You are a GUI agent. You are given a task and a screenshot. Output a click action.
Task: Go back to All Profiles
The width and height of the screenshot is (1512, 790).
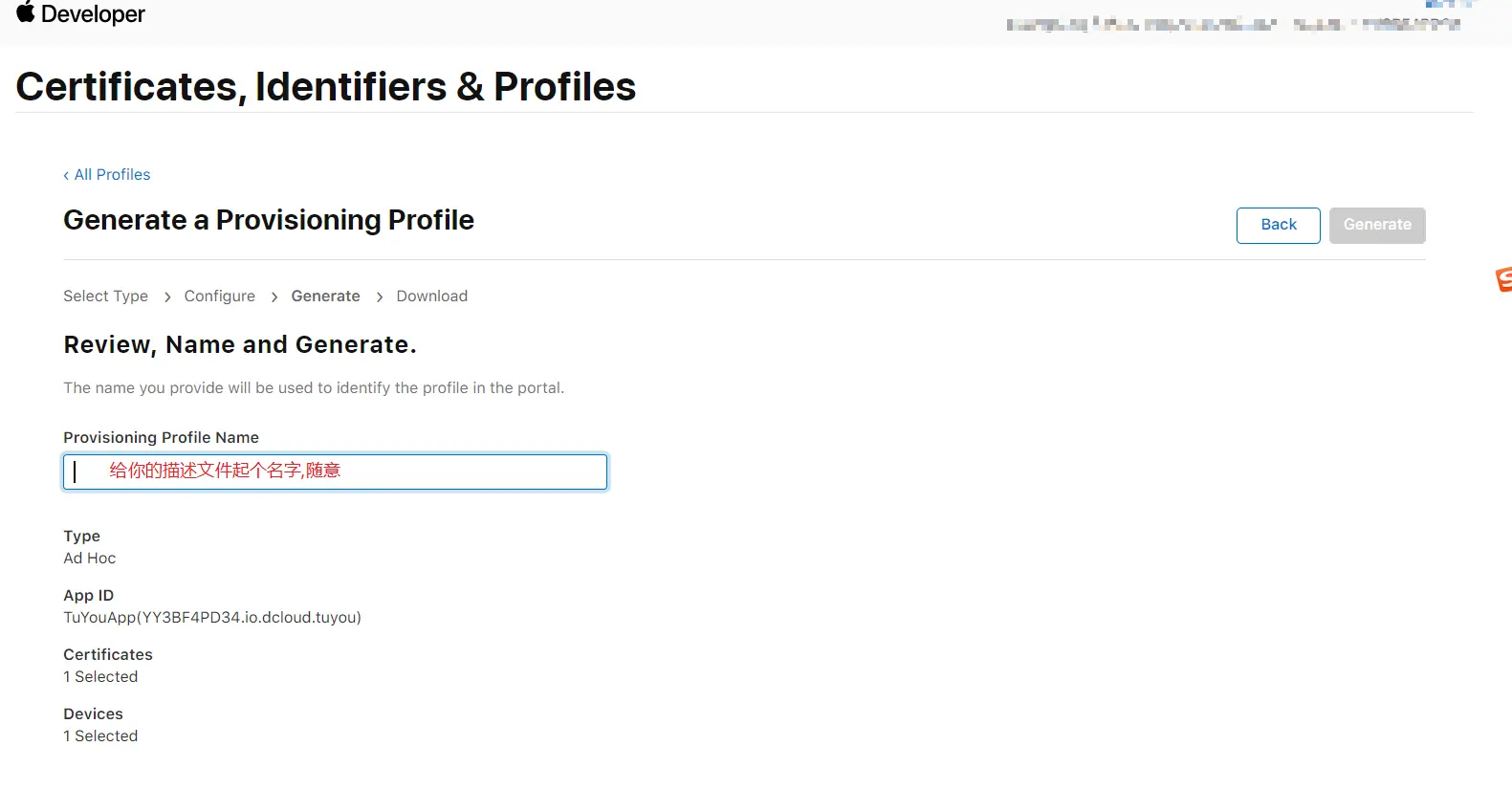112,174
